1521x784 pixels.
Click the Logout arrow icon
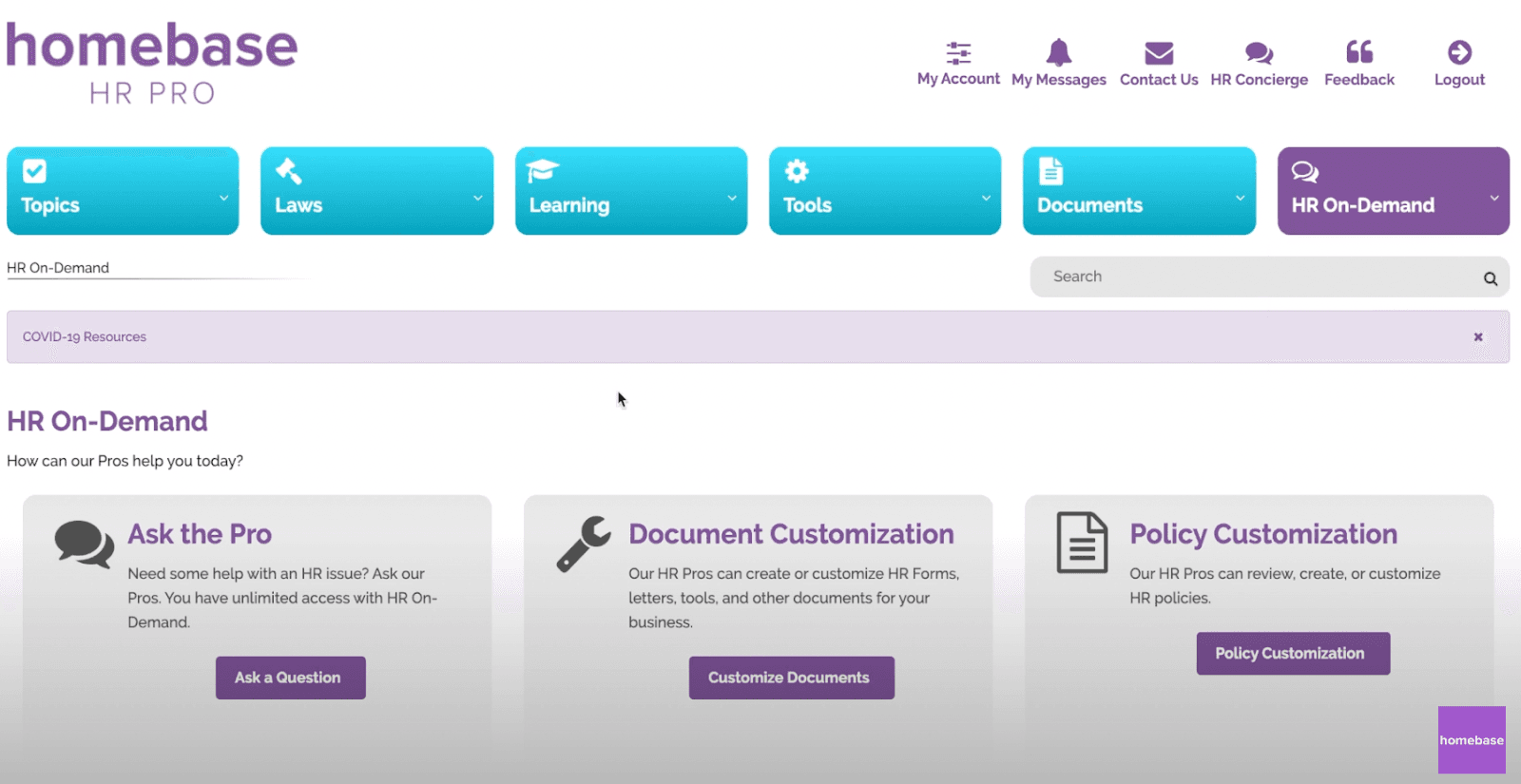point(1460,52)
